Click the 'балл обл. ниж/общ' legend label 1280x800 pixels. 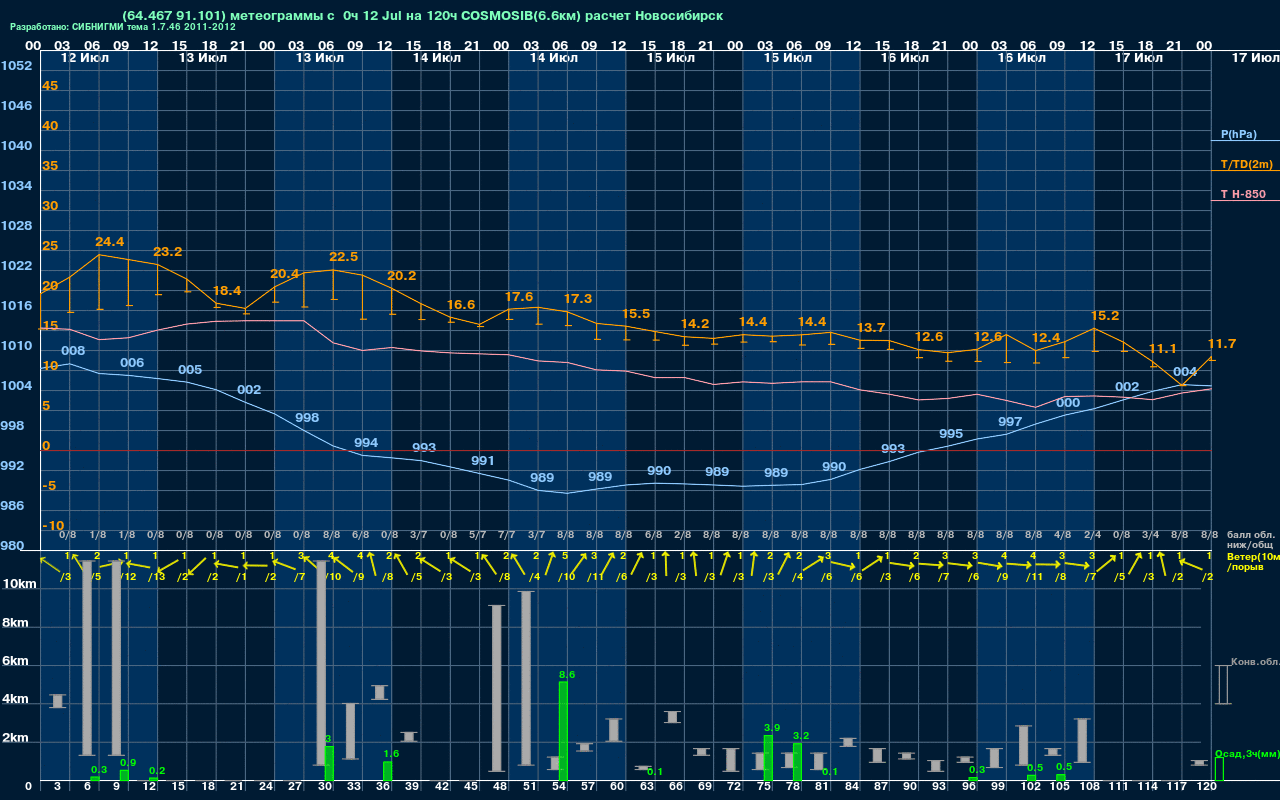(1250, 540)
